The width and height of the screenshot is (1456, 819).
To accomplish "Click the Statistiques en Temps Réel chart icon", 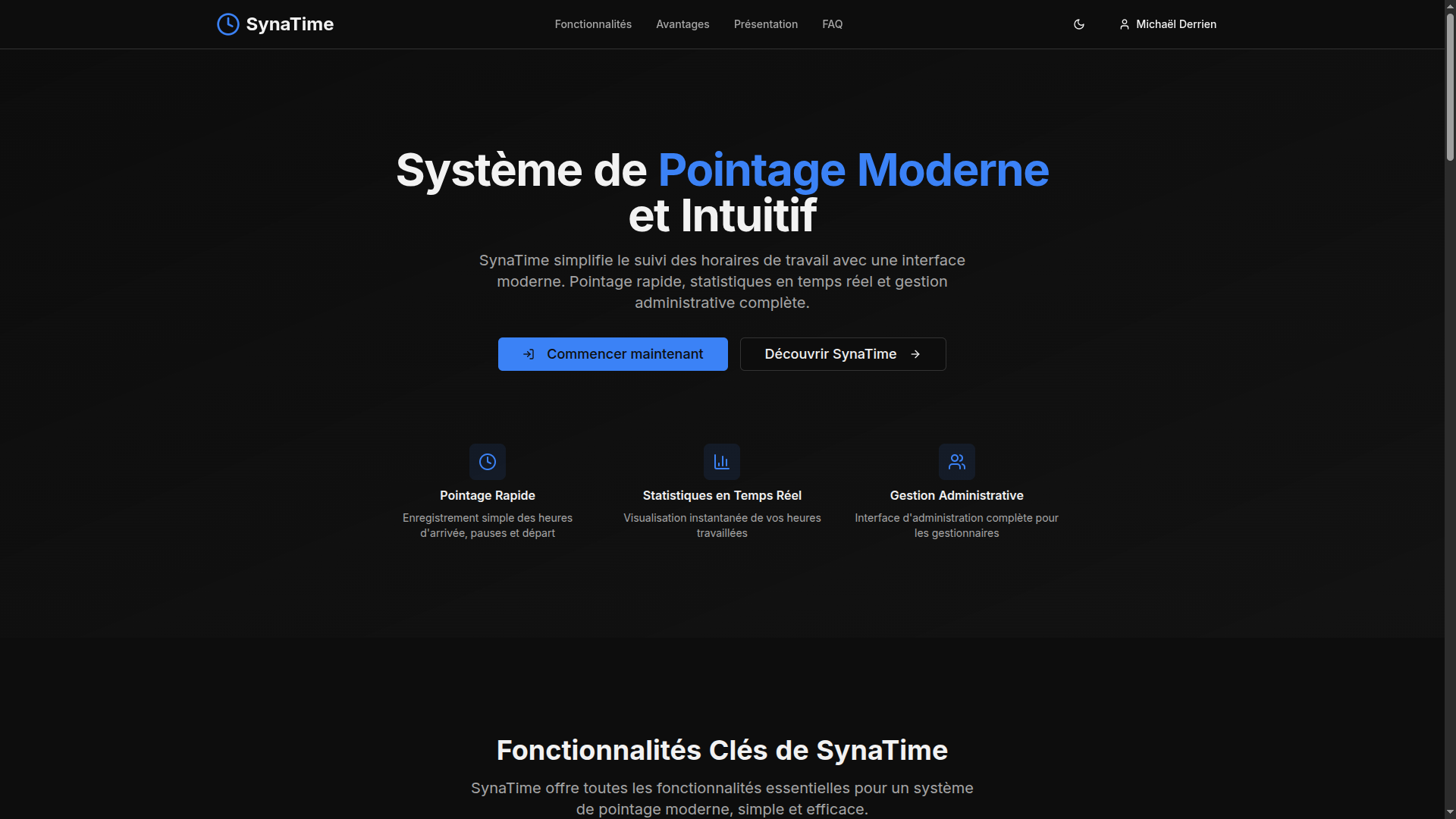I will pos(721,462).
